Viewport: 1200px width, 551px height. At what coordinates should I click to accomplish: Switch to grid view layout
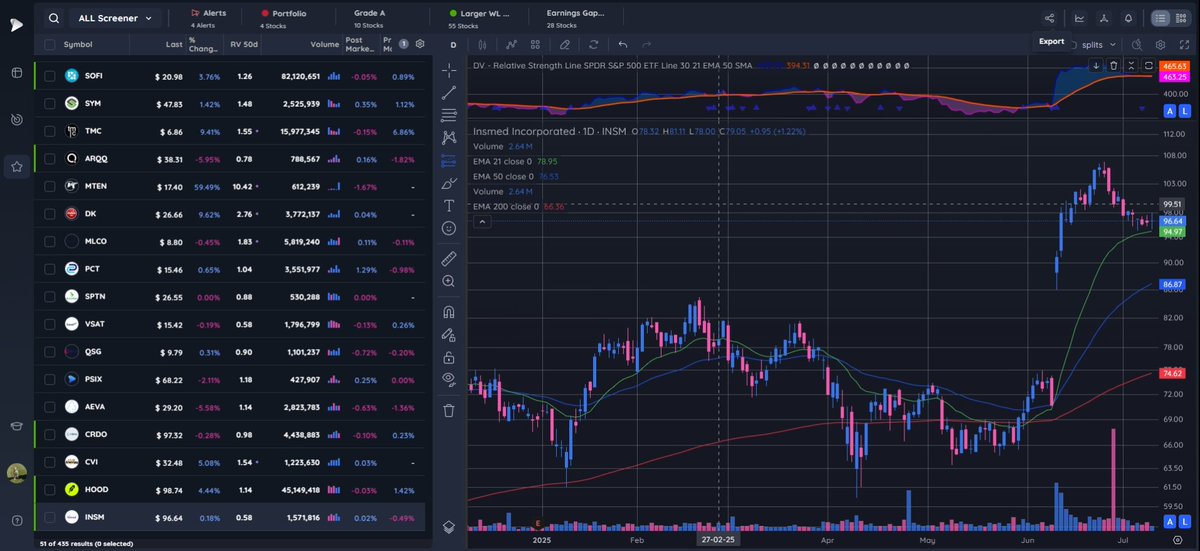pyautogui.click(x=1183, y=18)
